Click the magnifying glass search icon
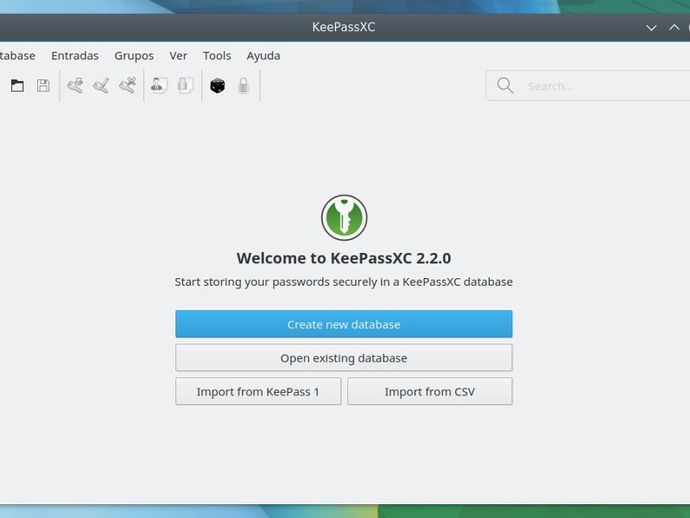This screenshot has width=690, height=518. (505, 85)
